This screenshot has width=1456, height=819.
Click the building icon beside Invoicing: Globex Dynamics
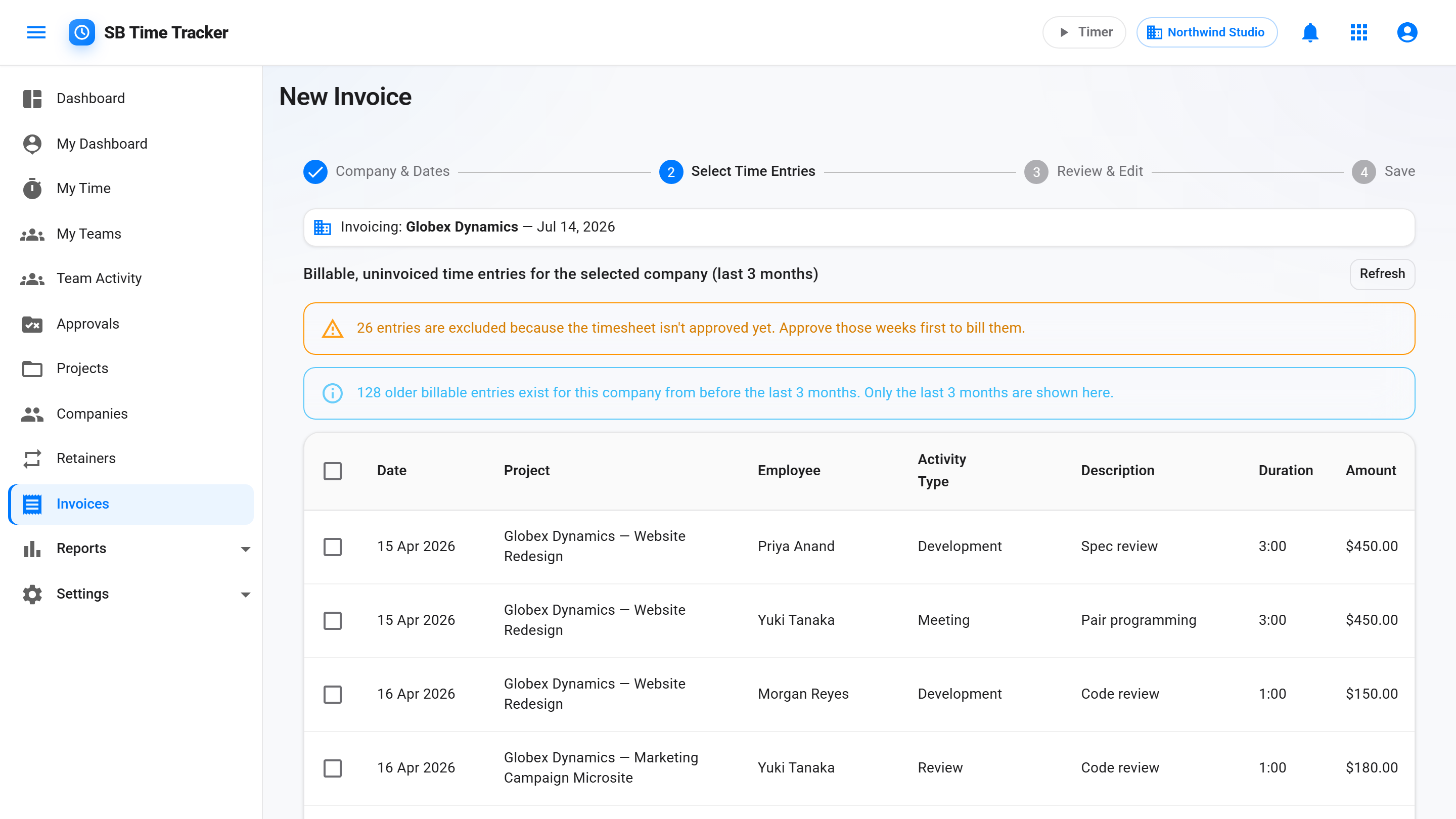tap(322, 227)
